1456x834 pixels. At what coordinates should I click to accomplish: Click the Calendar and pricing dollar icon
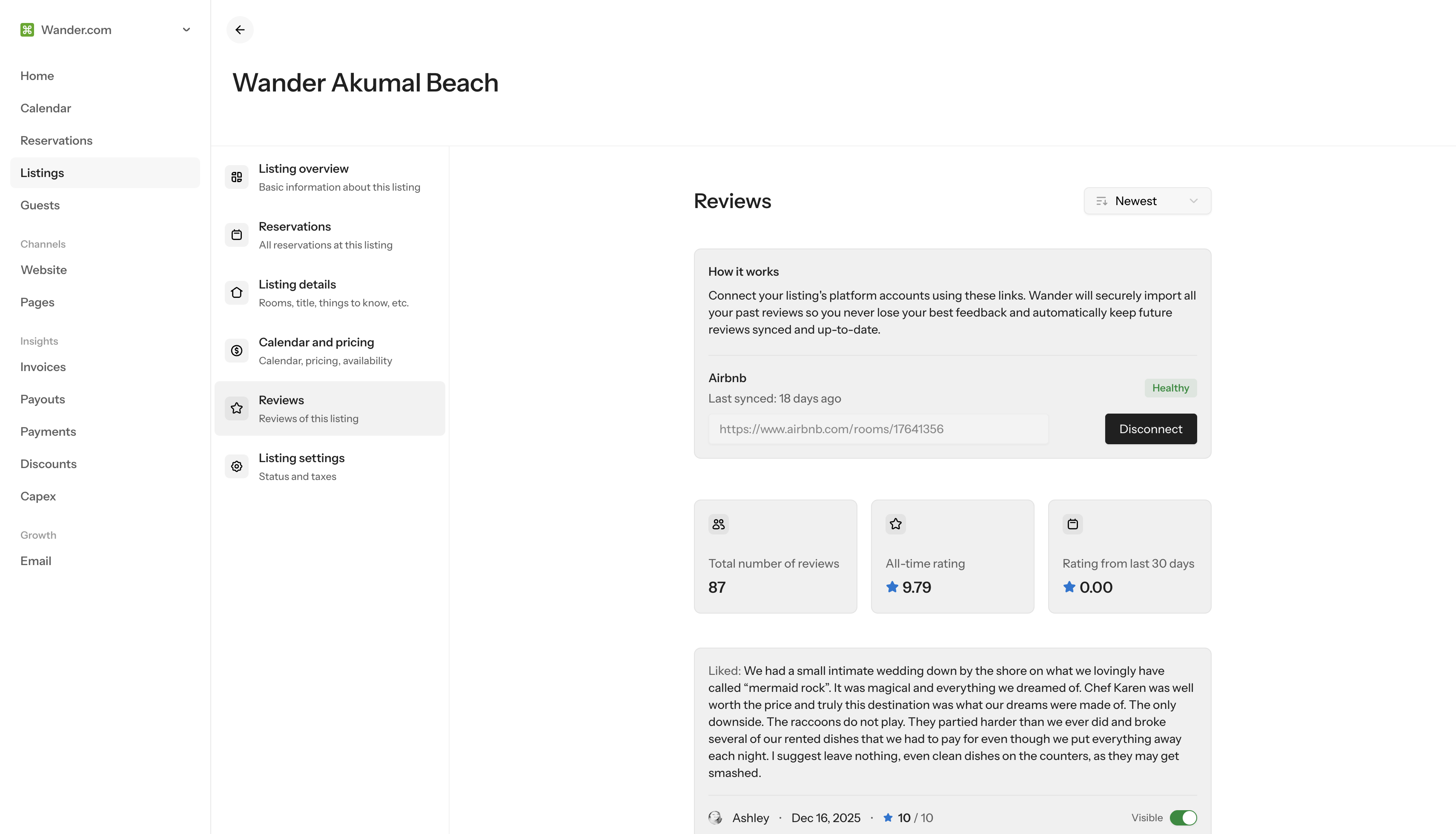237,351
